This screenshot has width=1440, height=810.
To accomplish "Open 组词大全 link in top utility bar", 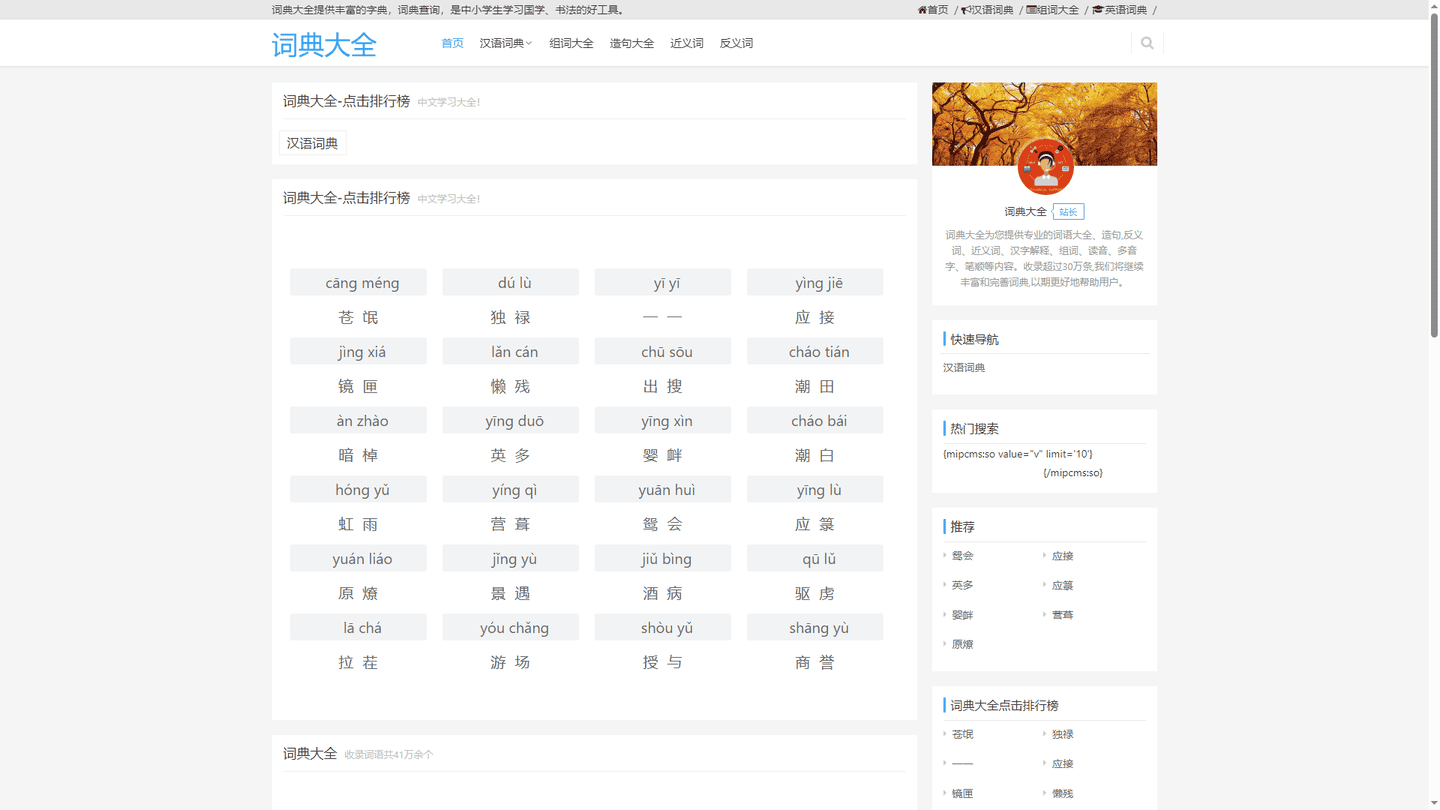I will pyautogui.click(x=1053, y=10).
